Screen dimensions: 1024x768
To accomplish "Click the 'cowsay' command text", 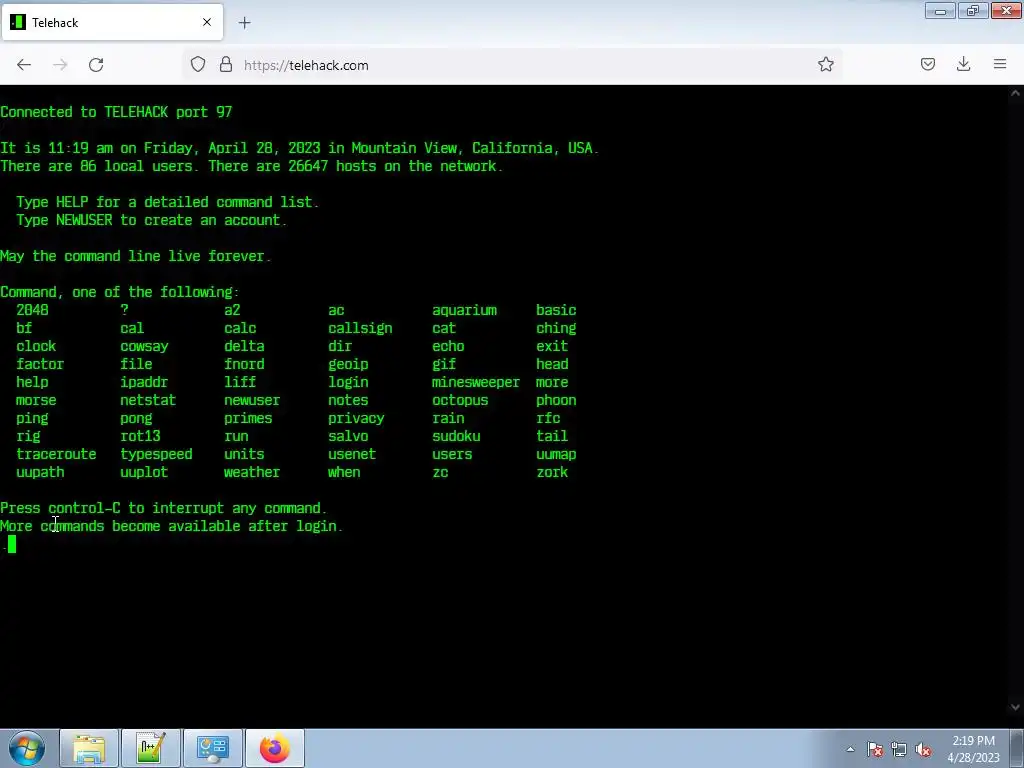I will point(144,346).
